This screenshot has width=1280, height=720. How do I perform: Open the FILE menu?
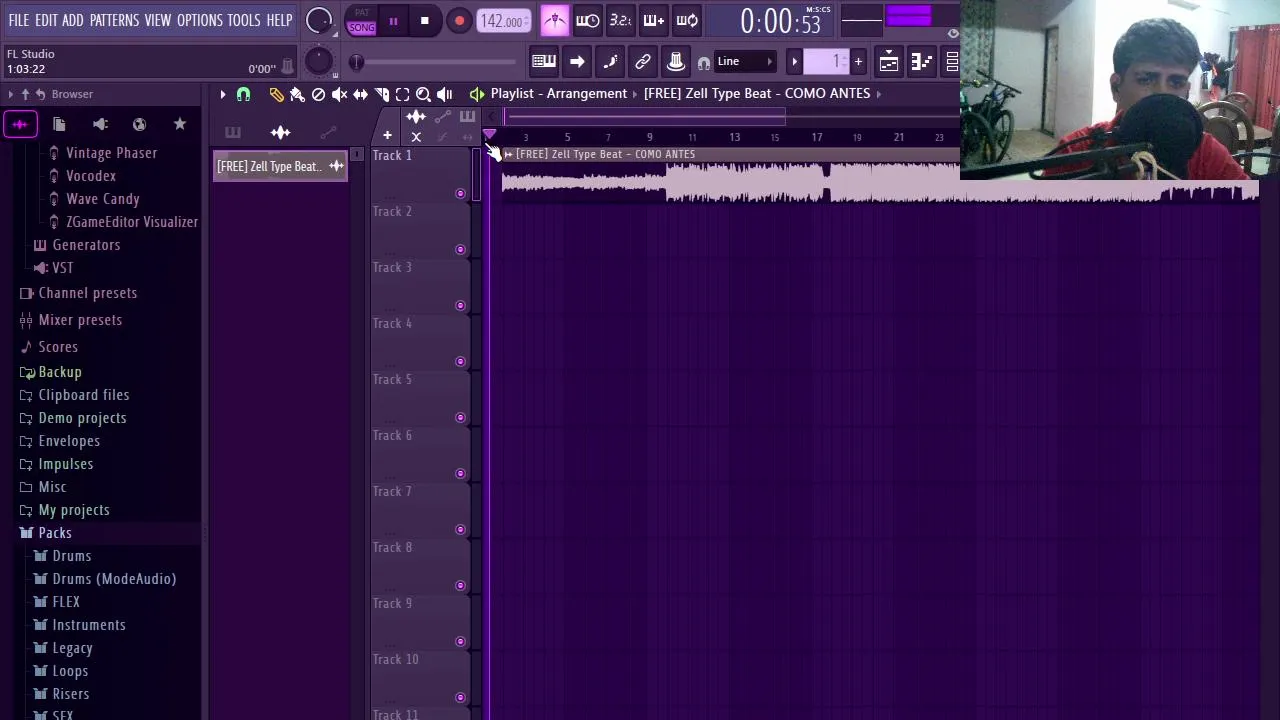pyautogui.click(x=19, y=20)
